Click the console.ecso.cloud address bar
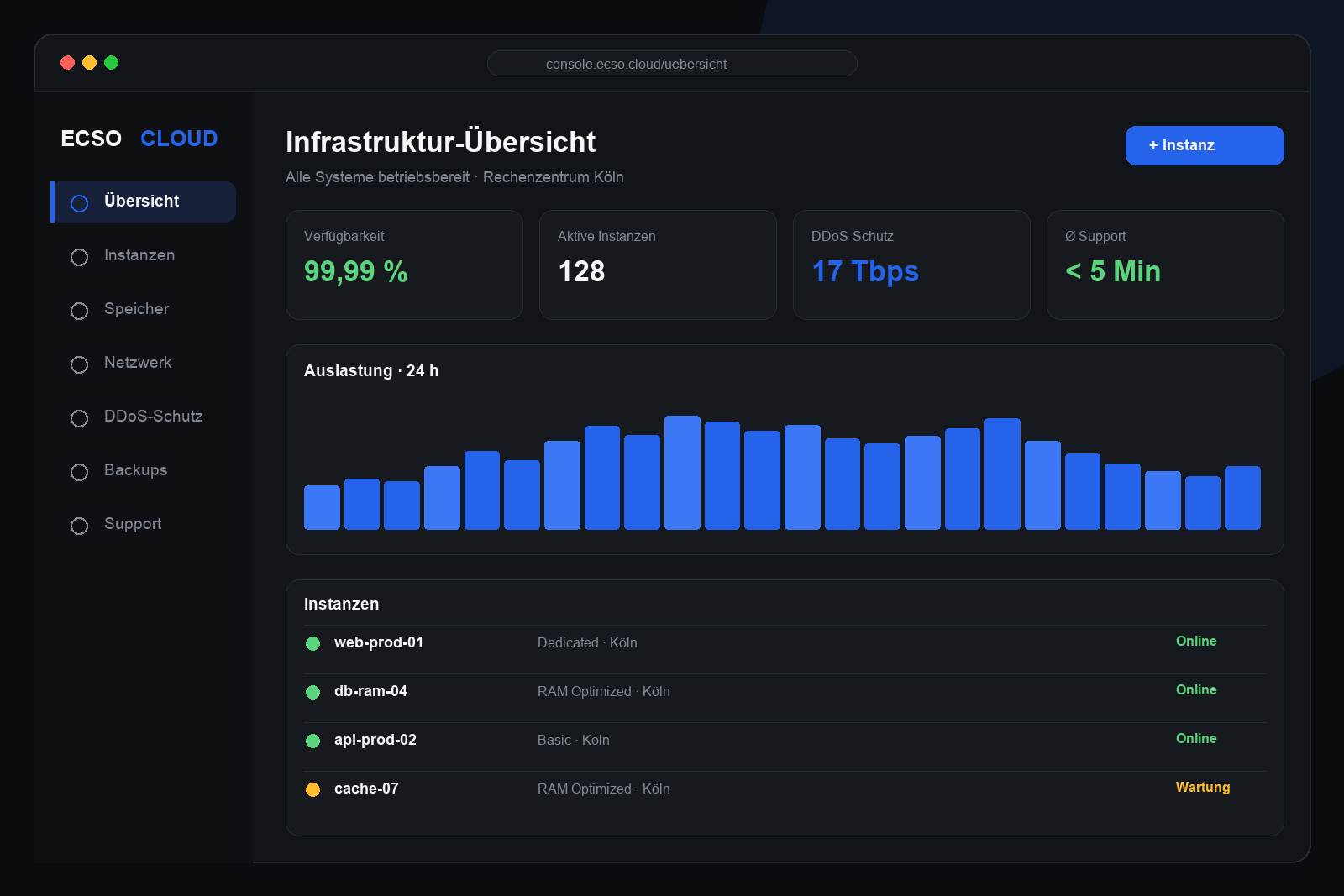 672,64
